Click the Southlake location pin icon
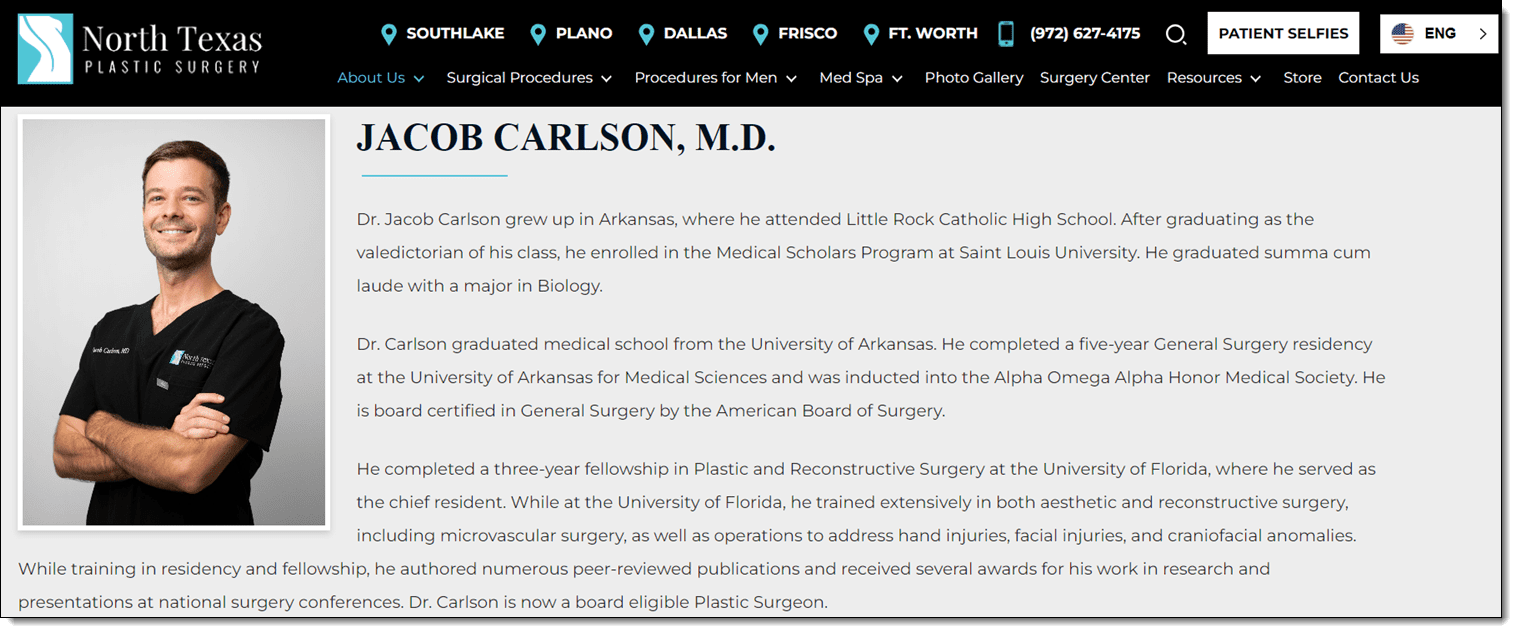 tap(389, 33)
